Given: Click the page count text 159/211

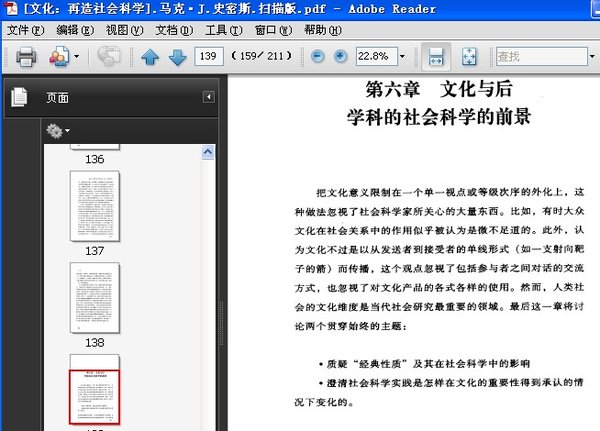Looking at the screenshot, I should pos(261,56).
